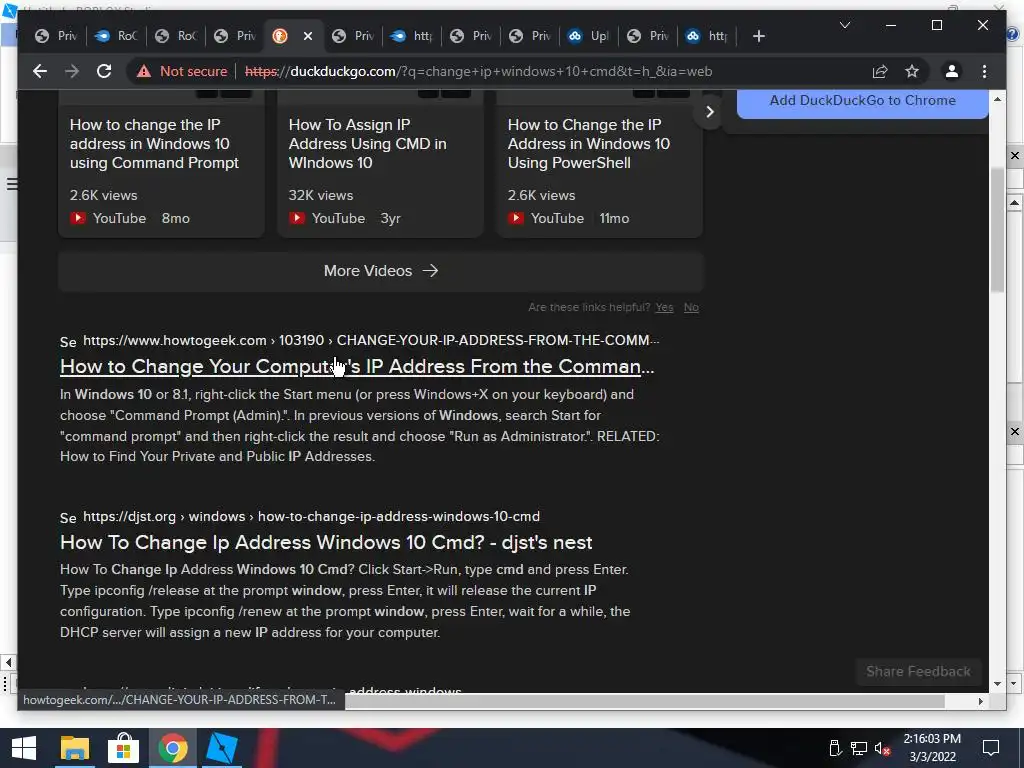Switch to the first Priv tab
This screenshot has width=1024, height=768.
pos(56,36)
